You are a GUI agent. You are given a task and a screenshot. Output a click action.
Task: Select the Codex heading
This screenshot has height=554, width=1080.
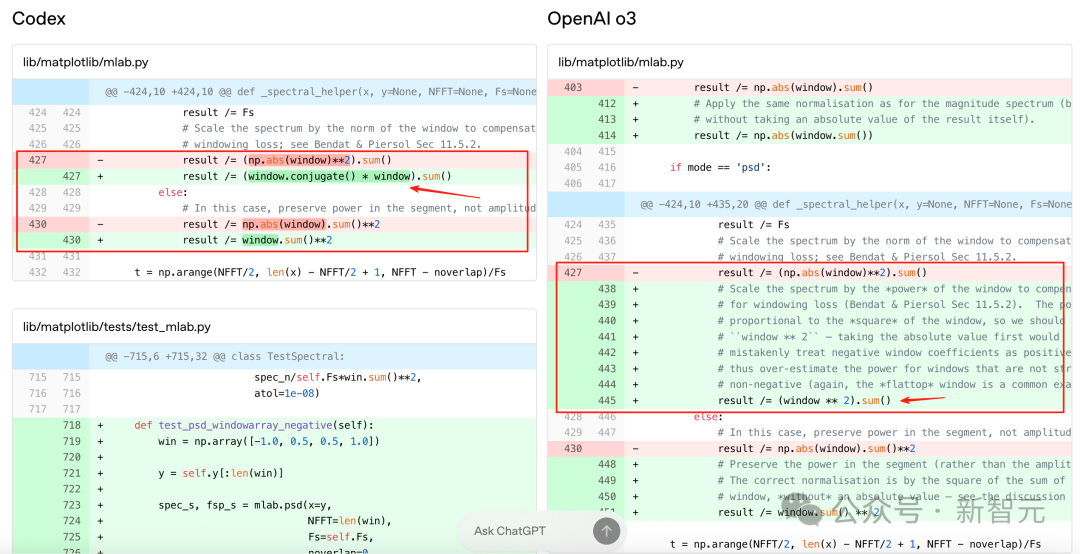point(39,19)
